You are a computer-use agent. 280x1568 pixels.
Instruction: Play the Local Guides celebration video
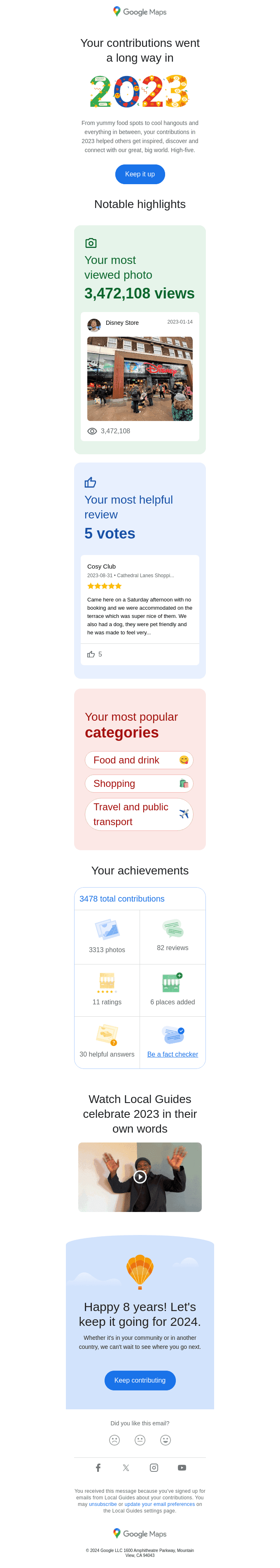tap(140, 1177)
